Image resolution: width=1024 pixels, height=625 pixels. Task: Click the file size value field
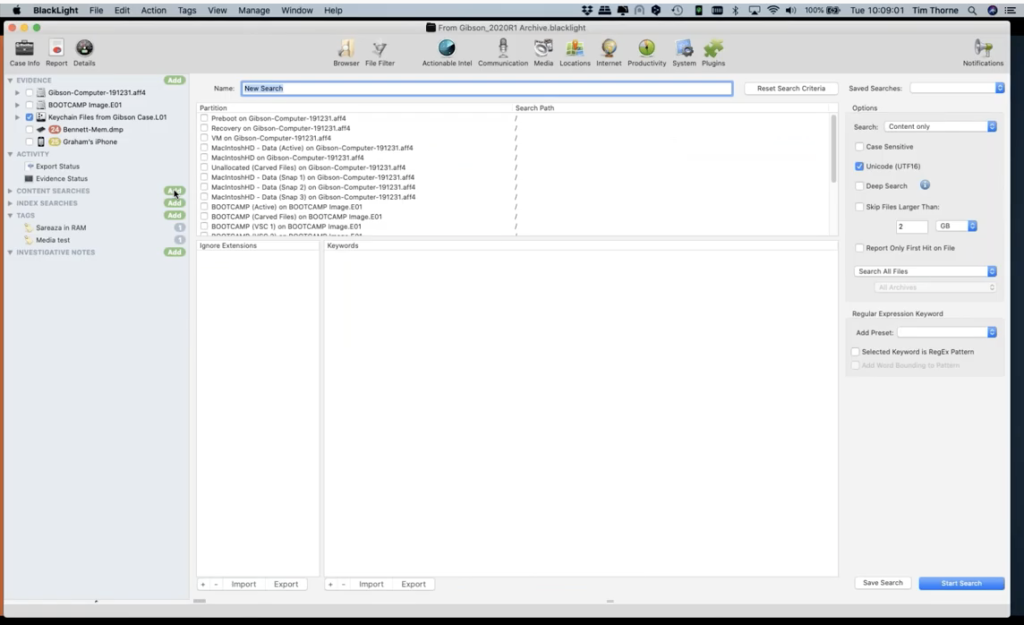(x=912, y=227)
